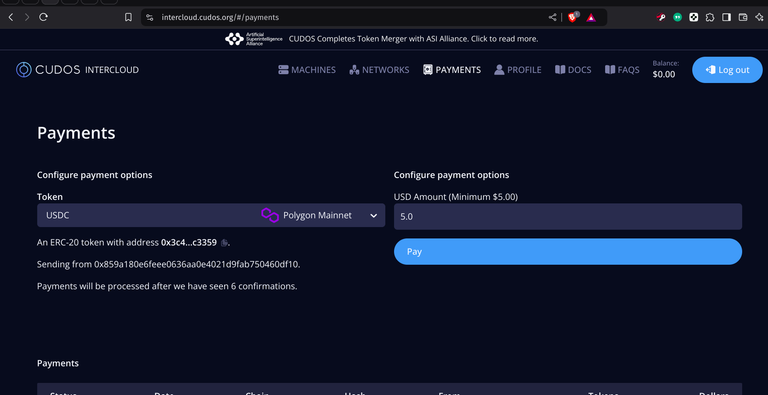Click the green round extension icon
Screen dimensions: 768x395
tap(677, 17)
